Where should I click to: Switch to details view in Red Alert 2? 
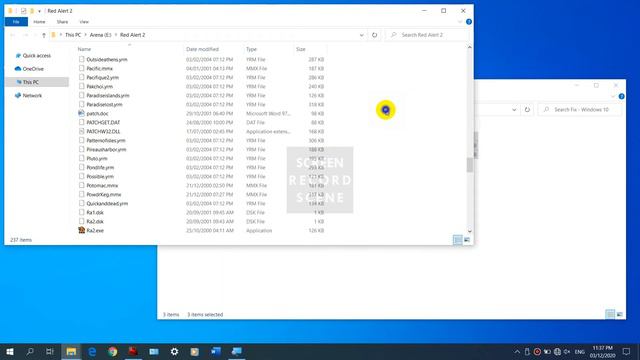pos(458,240)
